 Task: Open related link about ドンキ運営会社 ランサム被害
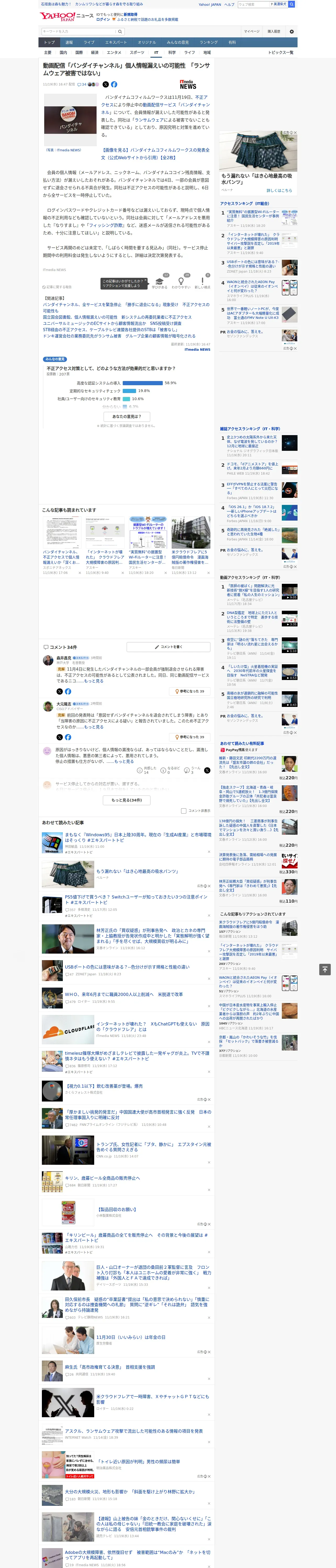[x=120, y=336]
